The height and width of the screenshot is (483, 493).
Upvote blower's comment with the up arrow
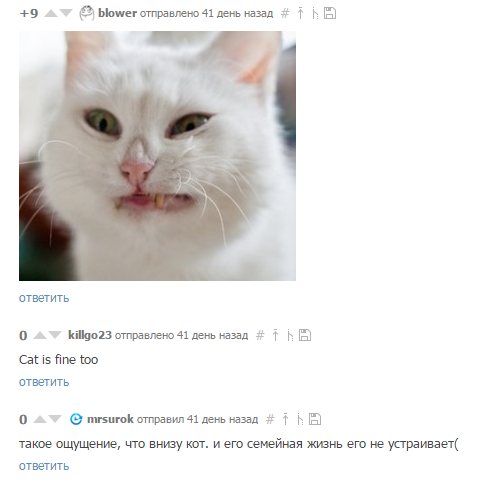point(51,13)
